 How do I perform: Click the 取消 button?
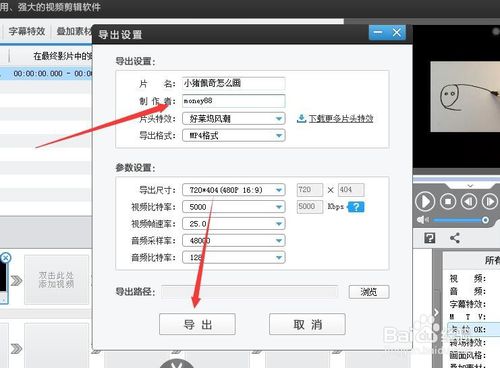point(307,324)
